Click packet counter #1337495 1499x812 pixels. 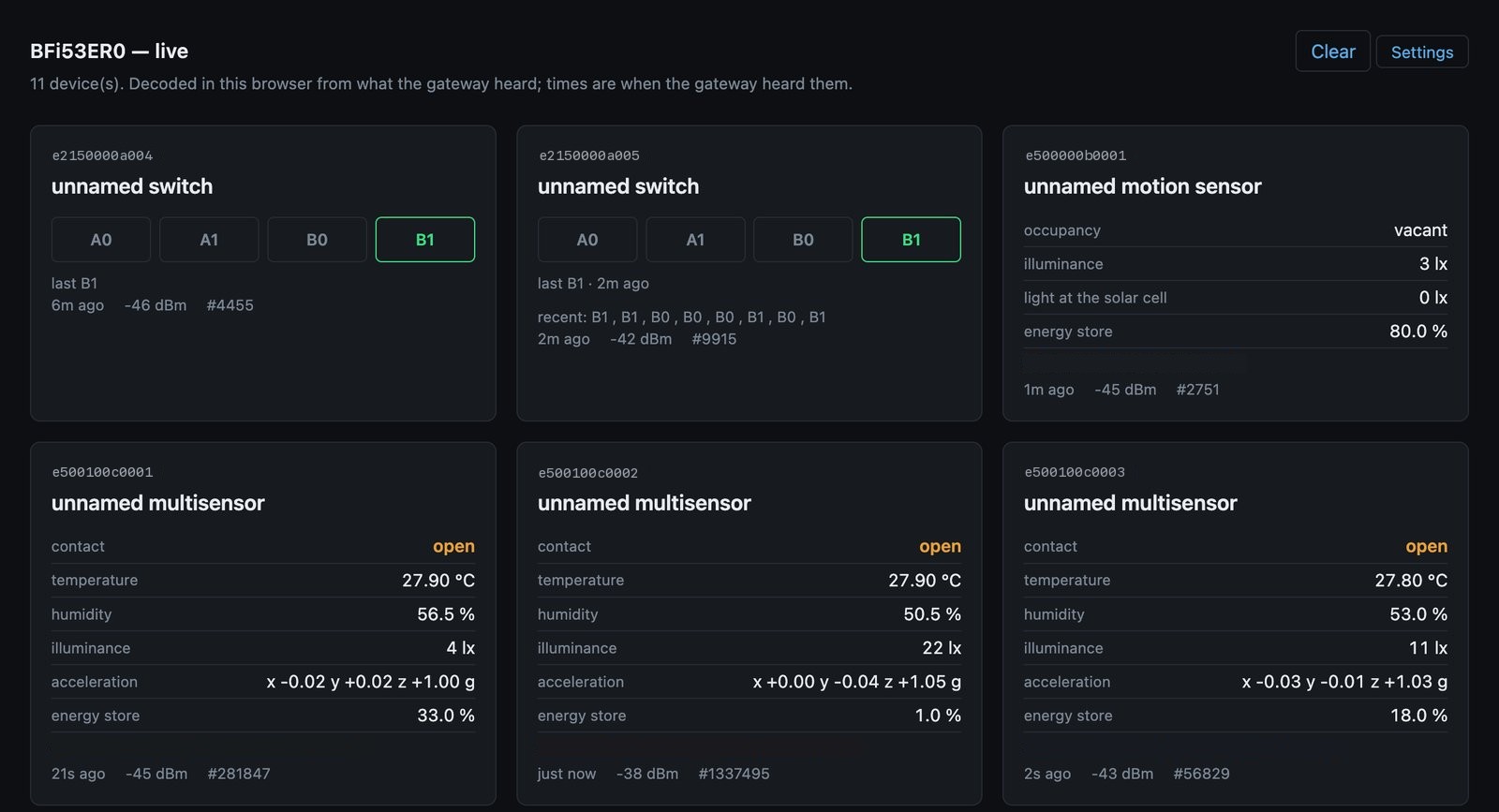coord(734,774)
